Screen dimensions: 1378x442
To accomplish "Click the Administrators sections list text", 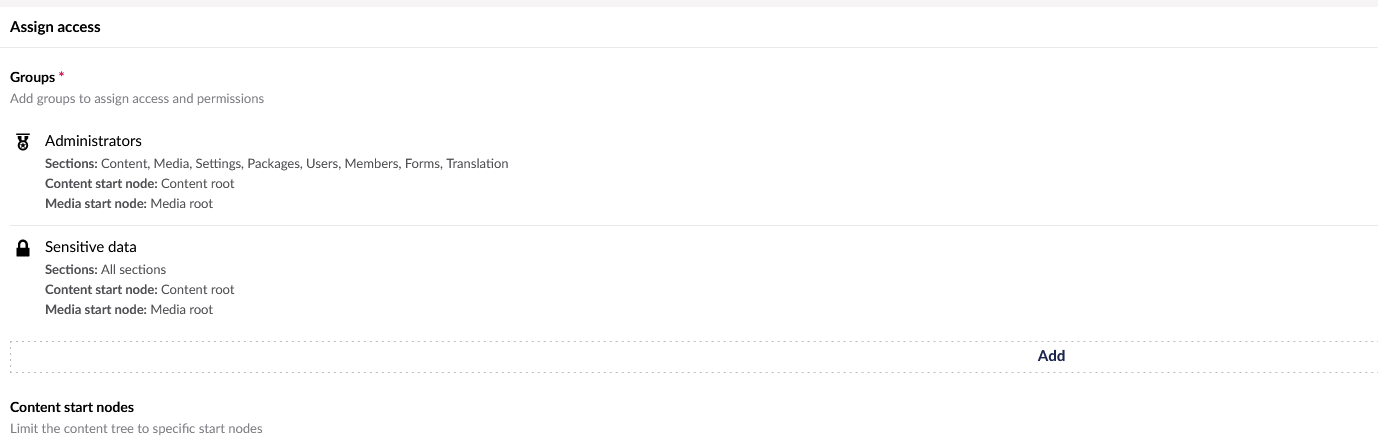I will point(277,163).
